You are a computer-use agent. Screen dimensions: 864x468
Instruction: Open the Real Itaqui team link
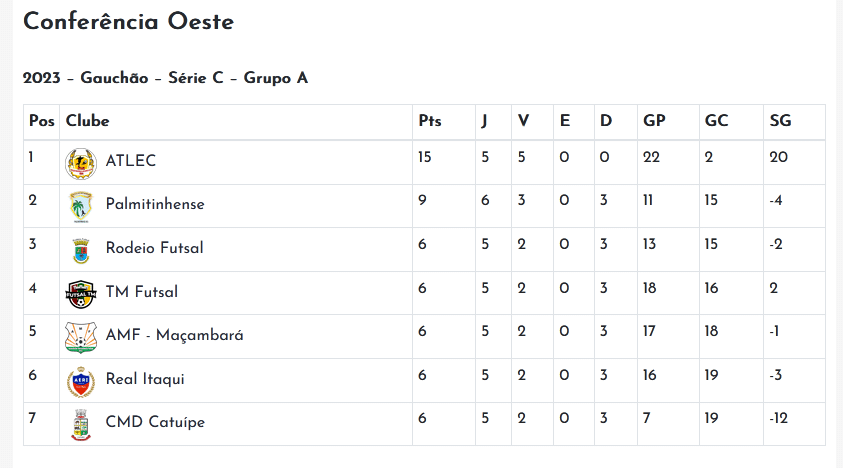(x=145, y=379)
